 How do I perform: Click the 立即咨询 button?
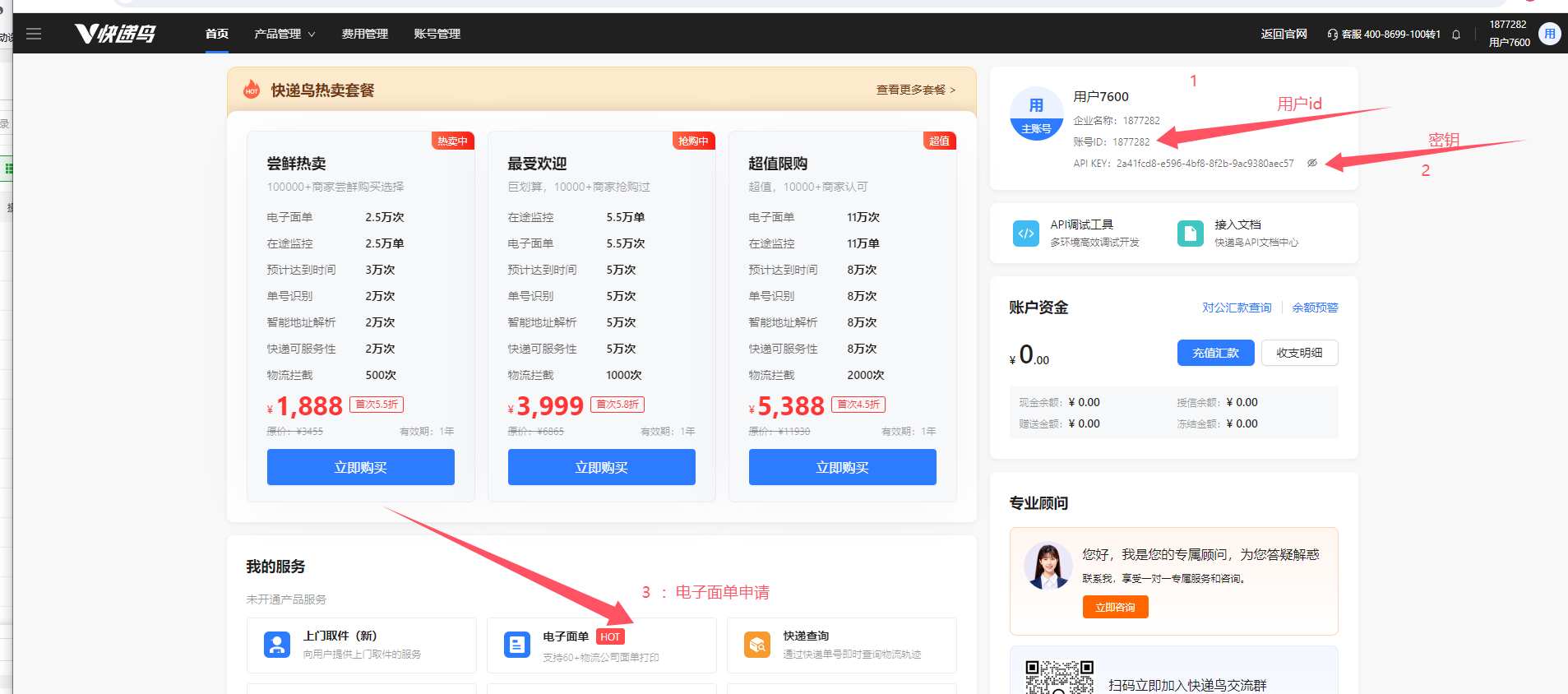pos(1116,607)
